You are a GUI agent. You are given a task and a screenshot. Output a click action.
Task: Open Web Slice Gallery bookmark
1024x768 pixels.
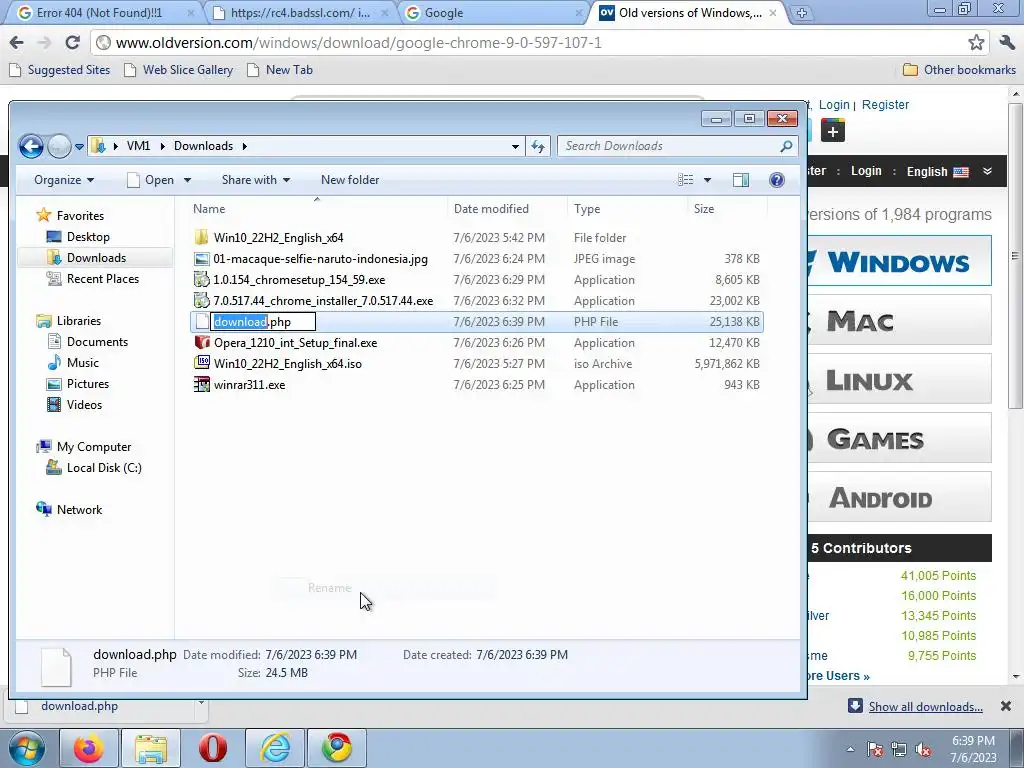point(179,70)
